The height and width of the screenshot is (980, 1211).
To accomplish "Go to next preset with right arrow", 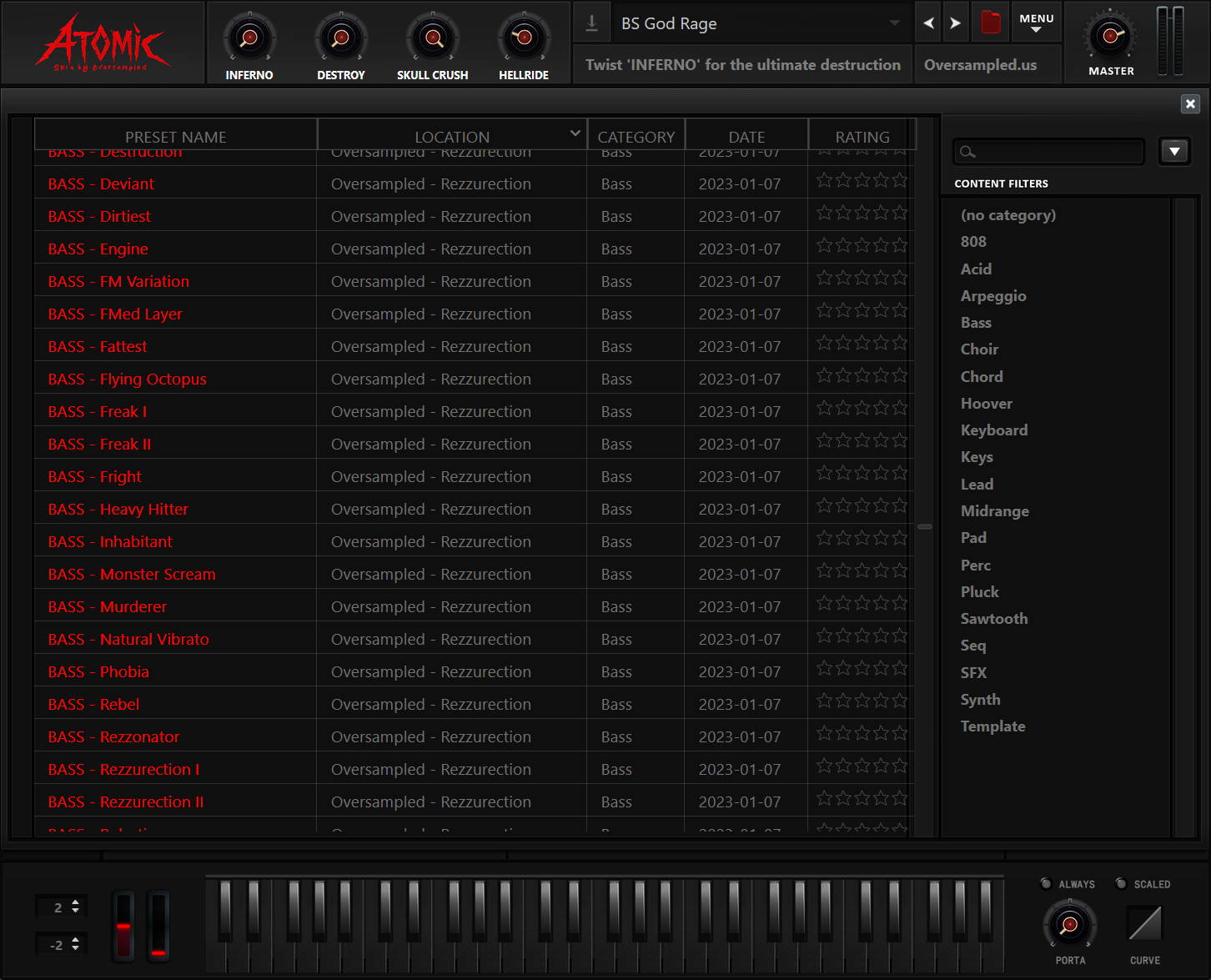I will coord(955,23).
